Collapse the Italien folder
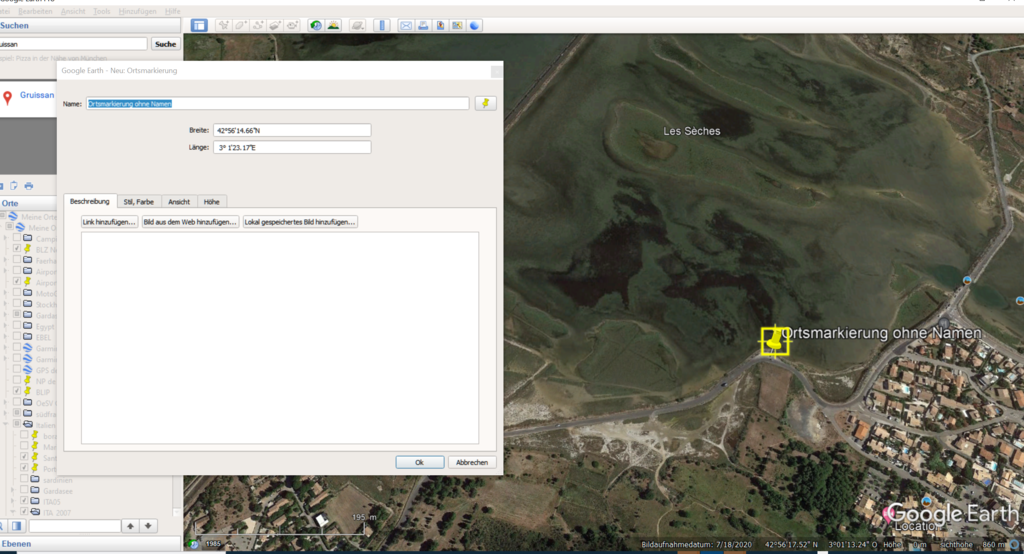The width and height of the screenshot is (1024, 554). (5, 424)
